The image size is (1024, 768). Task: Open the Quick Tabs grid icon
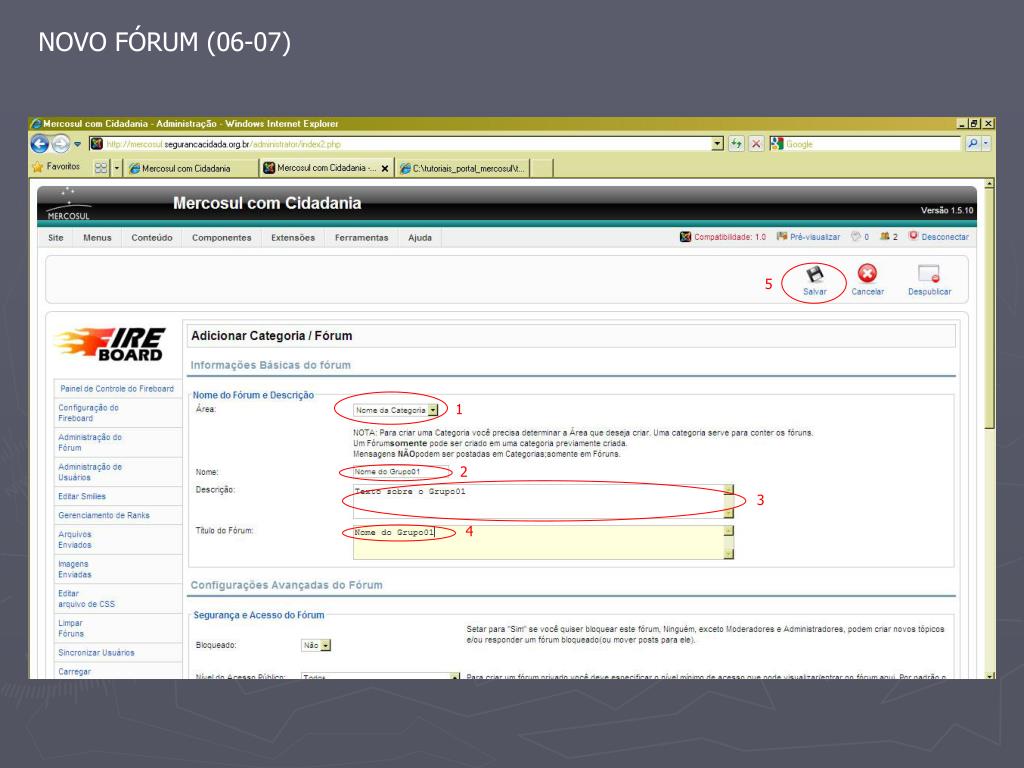[101, 168]
